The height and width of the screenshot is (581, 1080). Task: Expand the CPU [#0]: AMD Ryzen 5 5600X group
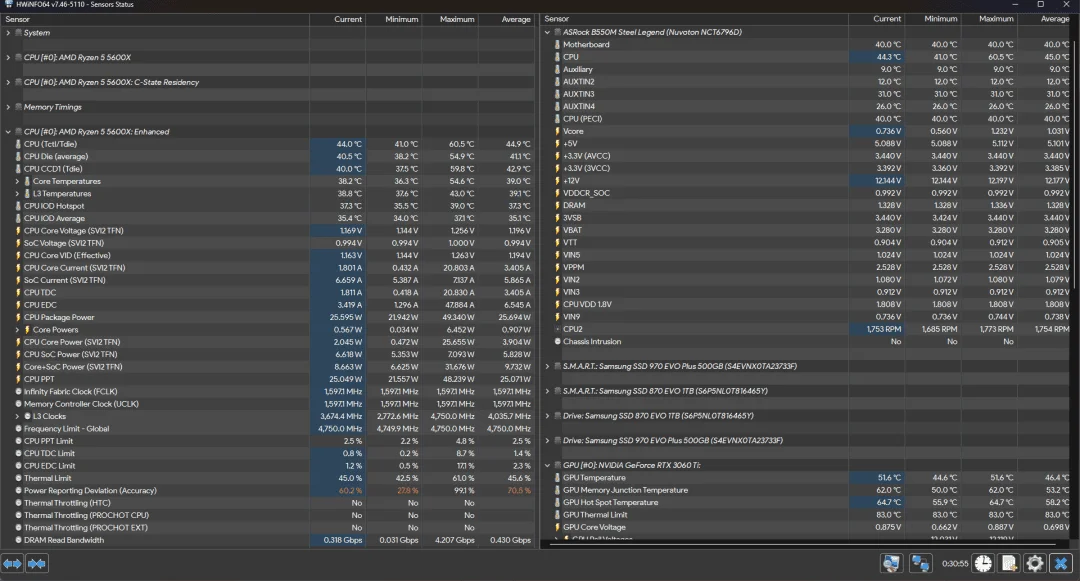point(8,58)
